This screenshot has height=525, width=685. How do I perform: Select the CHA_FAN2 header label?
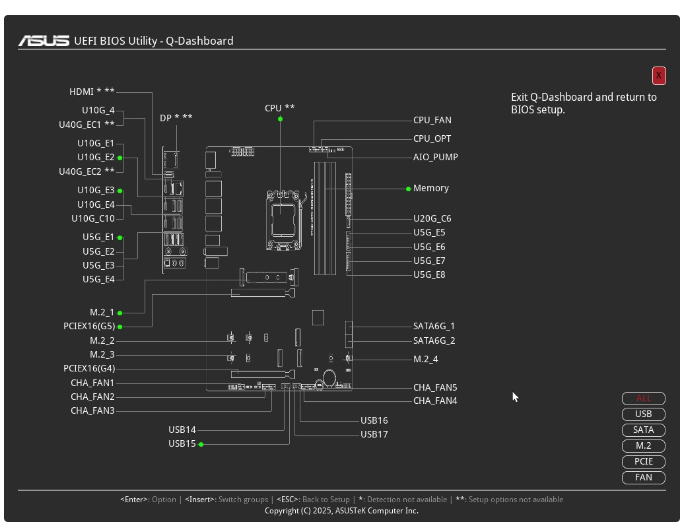tap(92, 397)
